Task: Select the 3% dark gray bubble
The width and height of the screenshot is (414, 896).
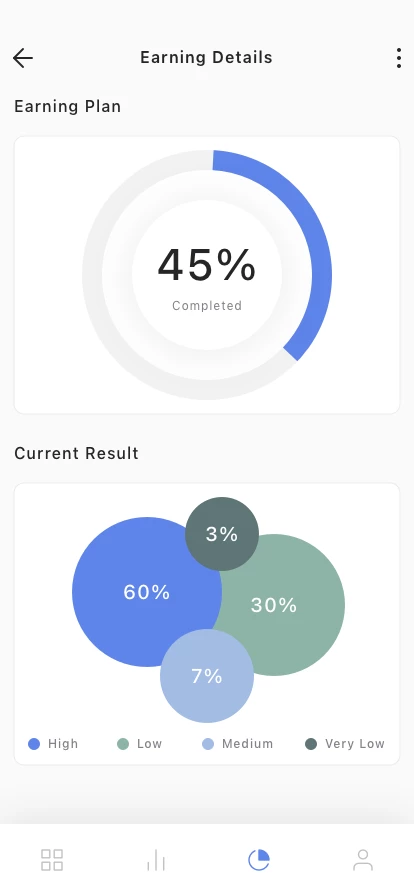Action: coord(222,534)
